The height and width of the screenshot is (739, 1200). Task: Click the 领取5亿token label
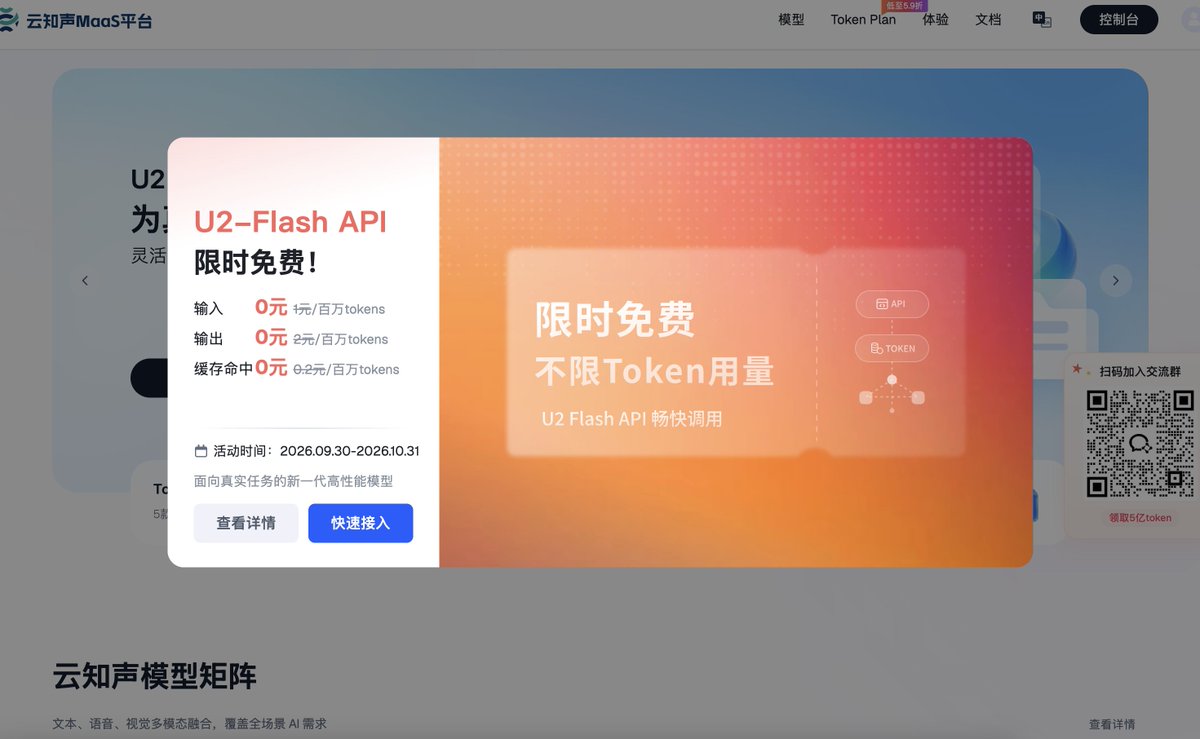pyautogui.click(x=1140, y=518)
